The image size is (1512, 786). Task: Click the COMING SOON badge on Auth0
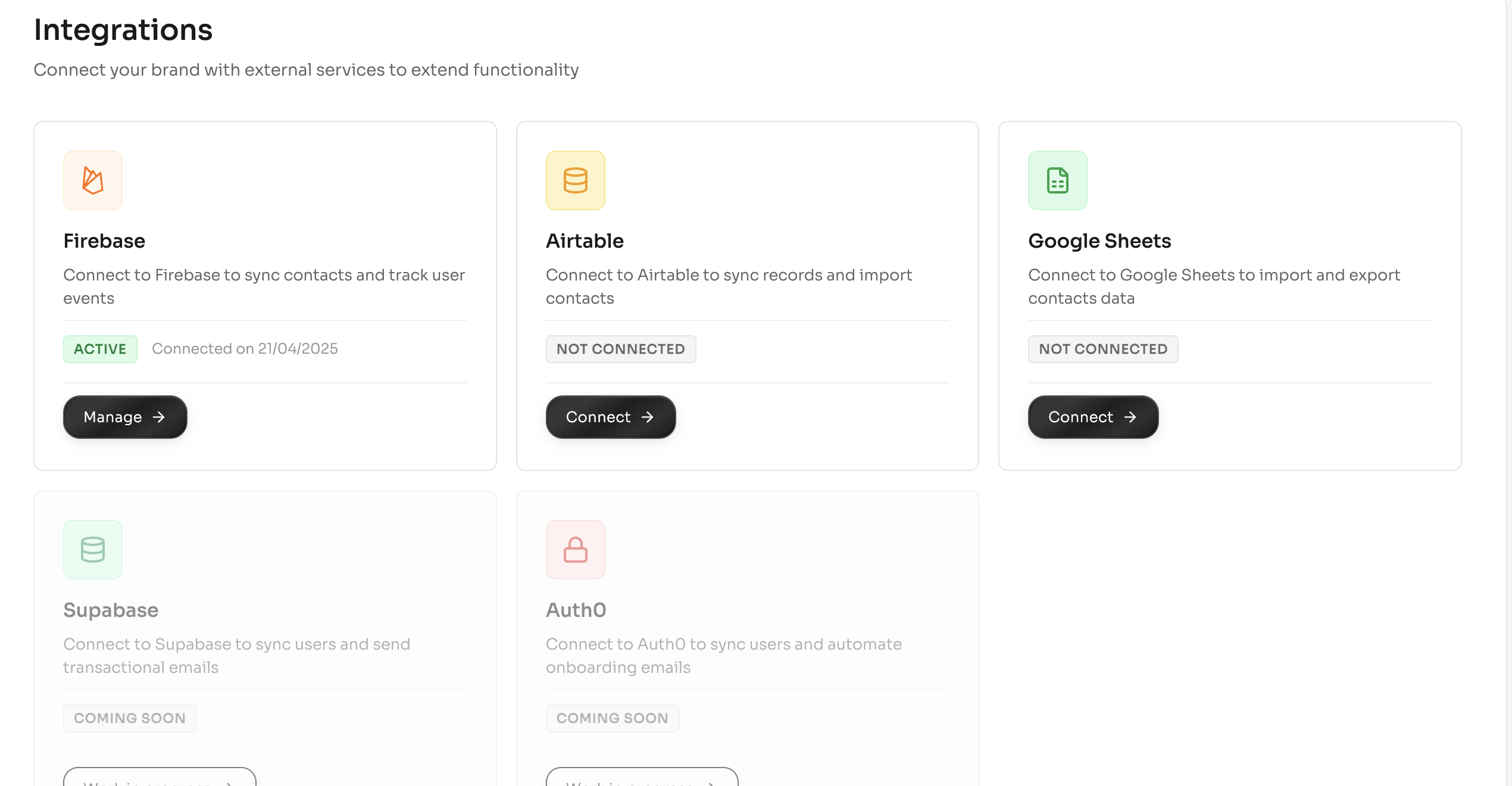pyautogui.click(x=612, y=718)
